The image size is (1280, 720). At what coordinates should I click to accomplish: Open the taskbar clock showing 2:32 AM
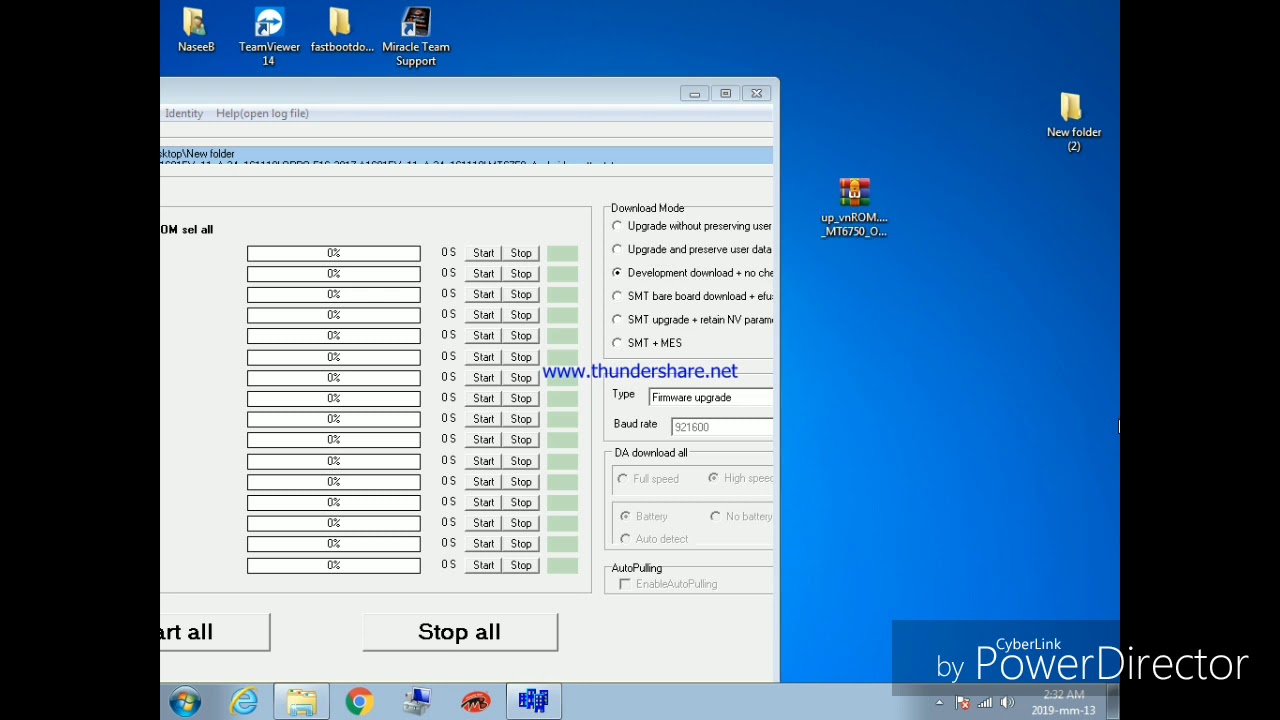click(1063, 702)
